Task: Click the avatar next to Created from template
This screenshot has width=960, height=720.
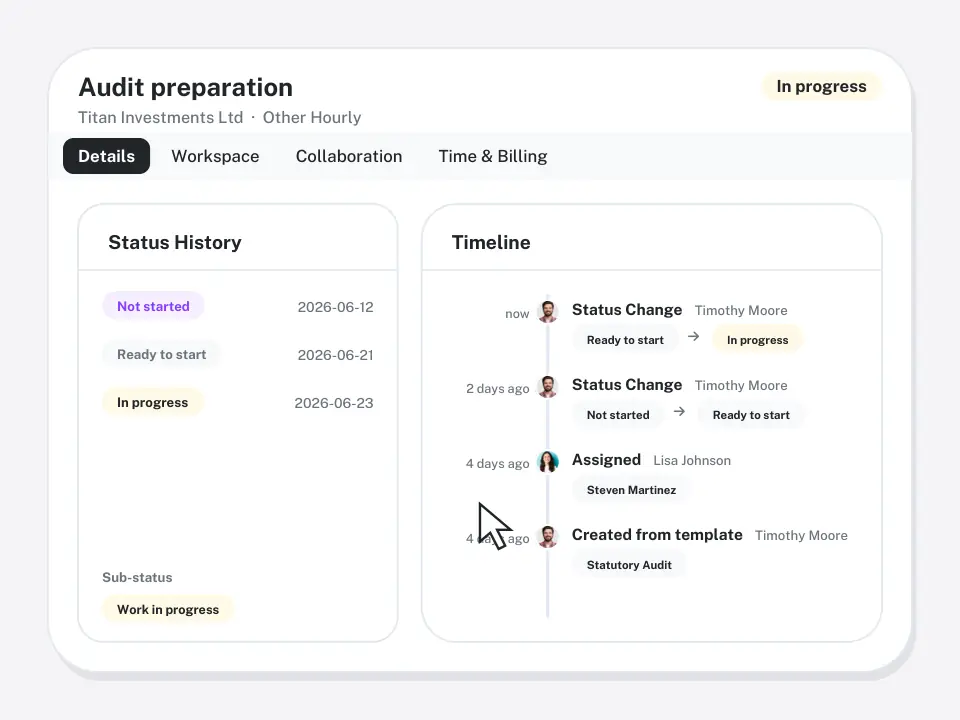Action: pyautogui.click(x=548, y=536)
